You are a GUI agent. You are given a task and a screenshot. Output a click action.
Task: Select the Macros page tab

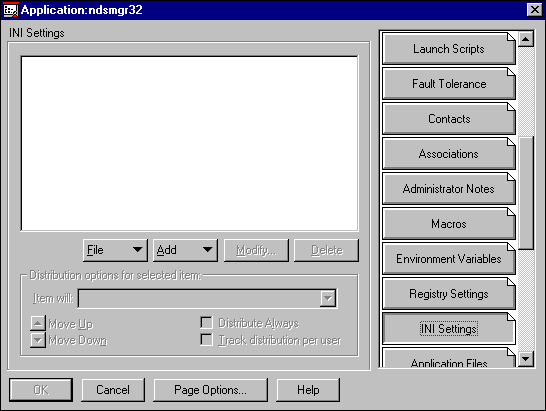[x=449, y=224]
